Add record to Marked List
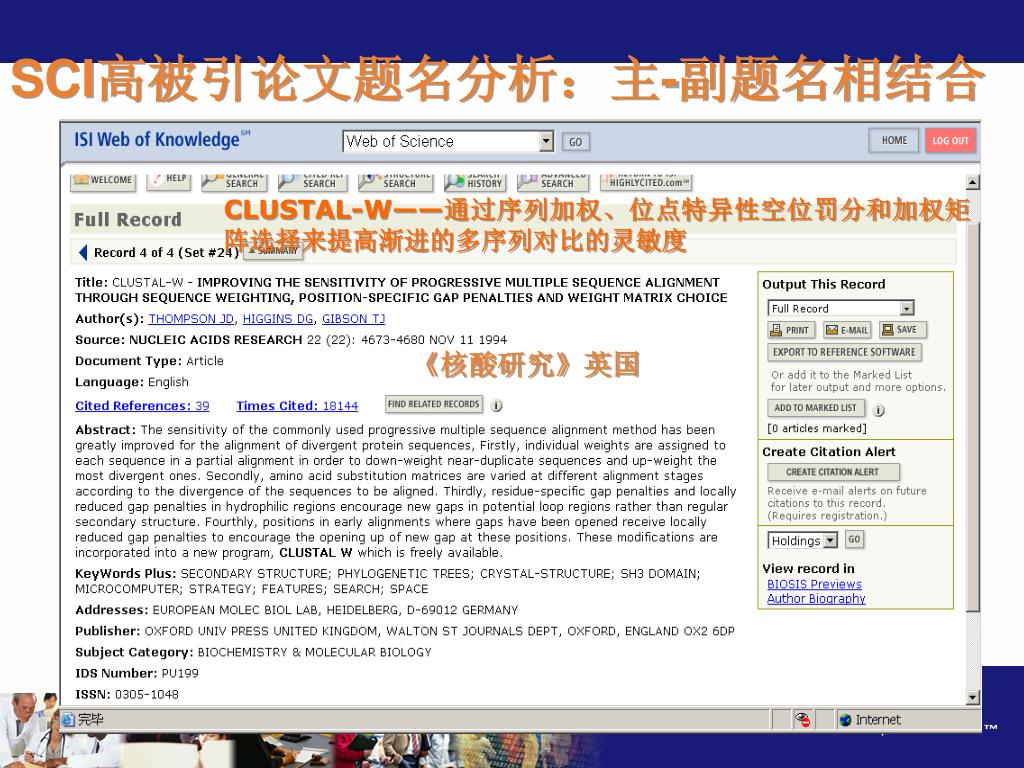The height and width of the screenshot is (768, 1024). 816,408
